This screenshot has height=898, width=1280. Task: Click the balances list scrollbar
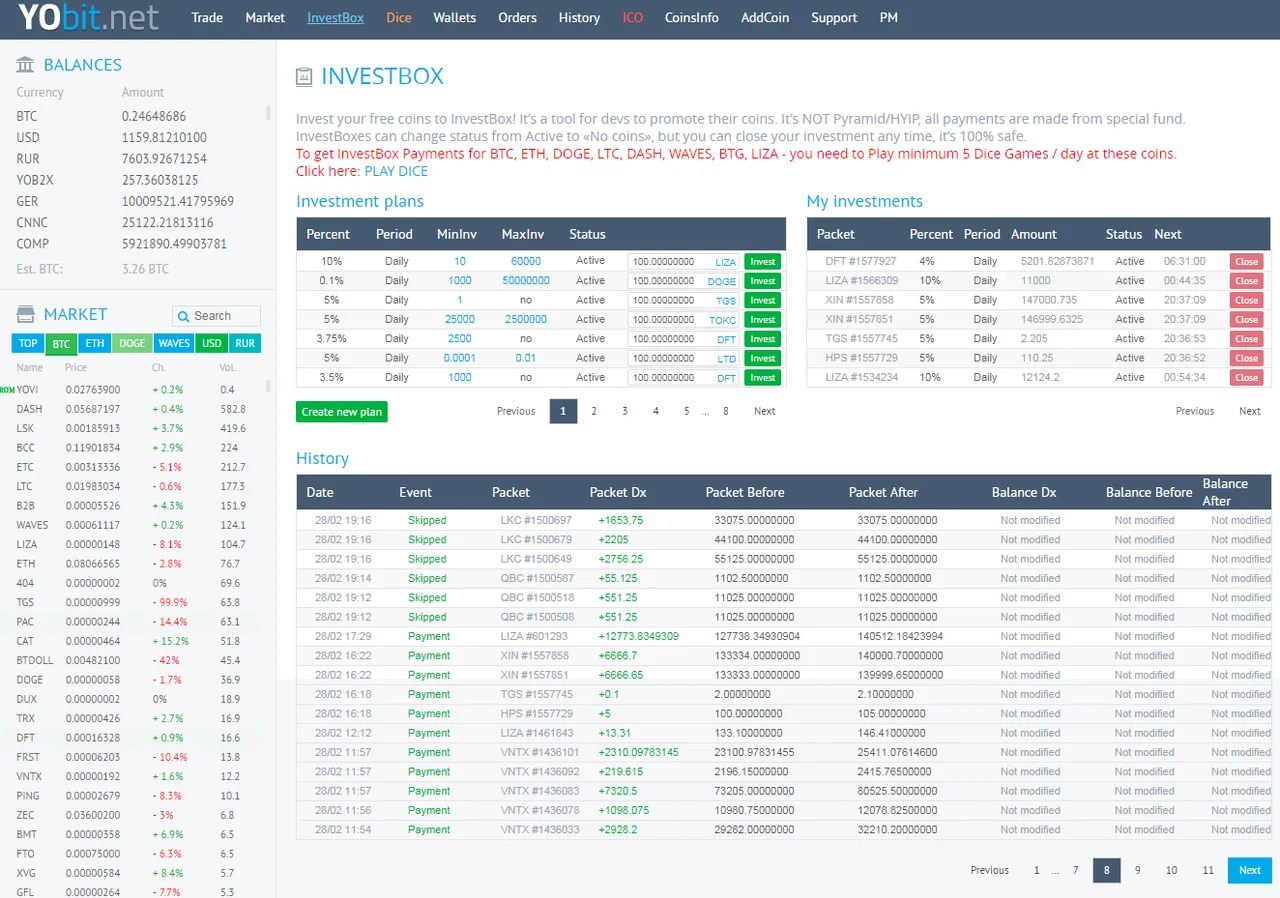pos(268,113)
